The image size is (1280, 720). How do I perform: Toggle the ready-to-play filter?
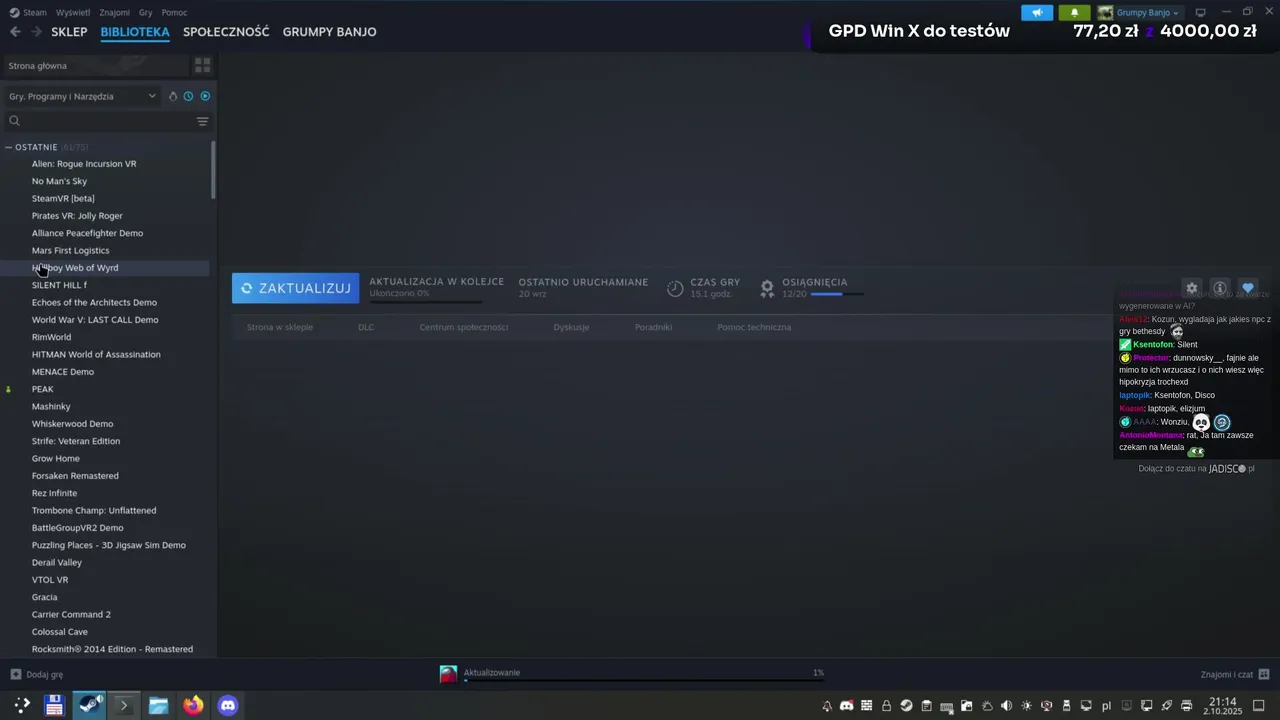click(205, 96)
